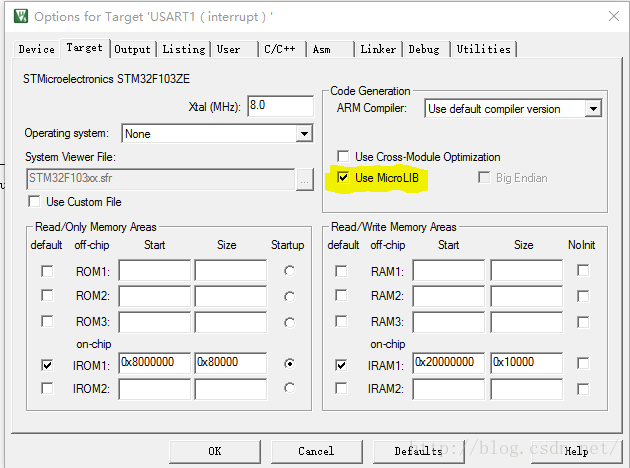Enable Use Custom File checkbox
The image size is (630, 468).
(x=35, y=201)
